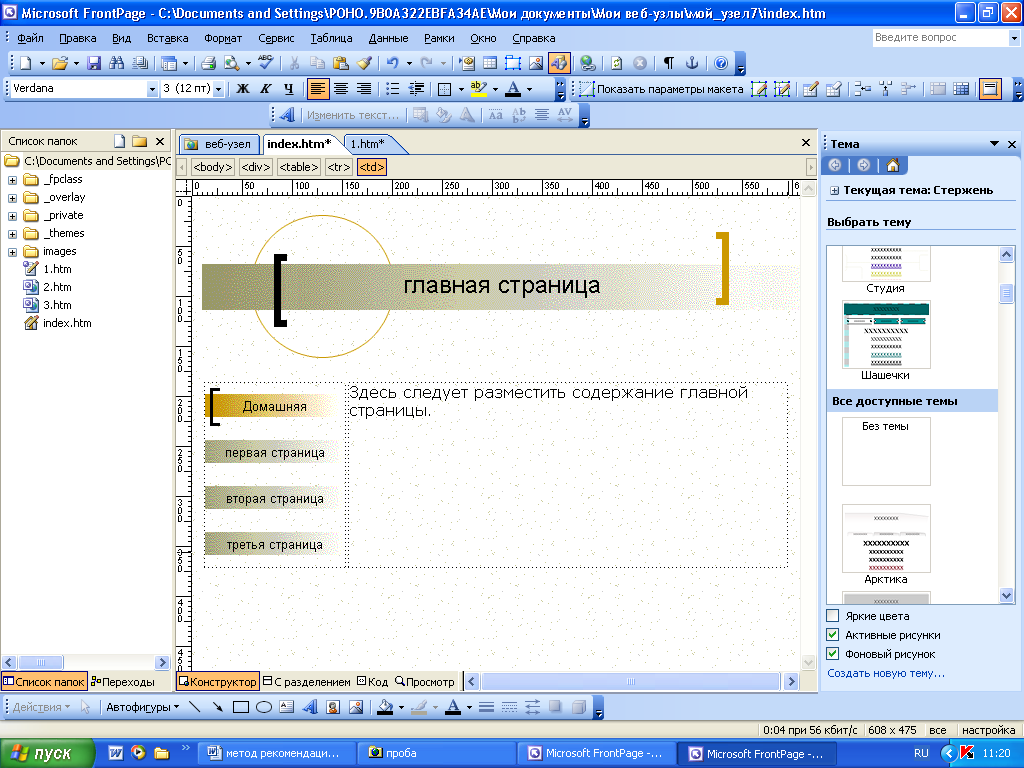Image resolution: width=1024 pixels, height=768 pixels.
Task: Open the Verdana font dropdown
Action: (x=152, y=89)
